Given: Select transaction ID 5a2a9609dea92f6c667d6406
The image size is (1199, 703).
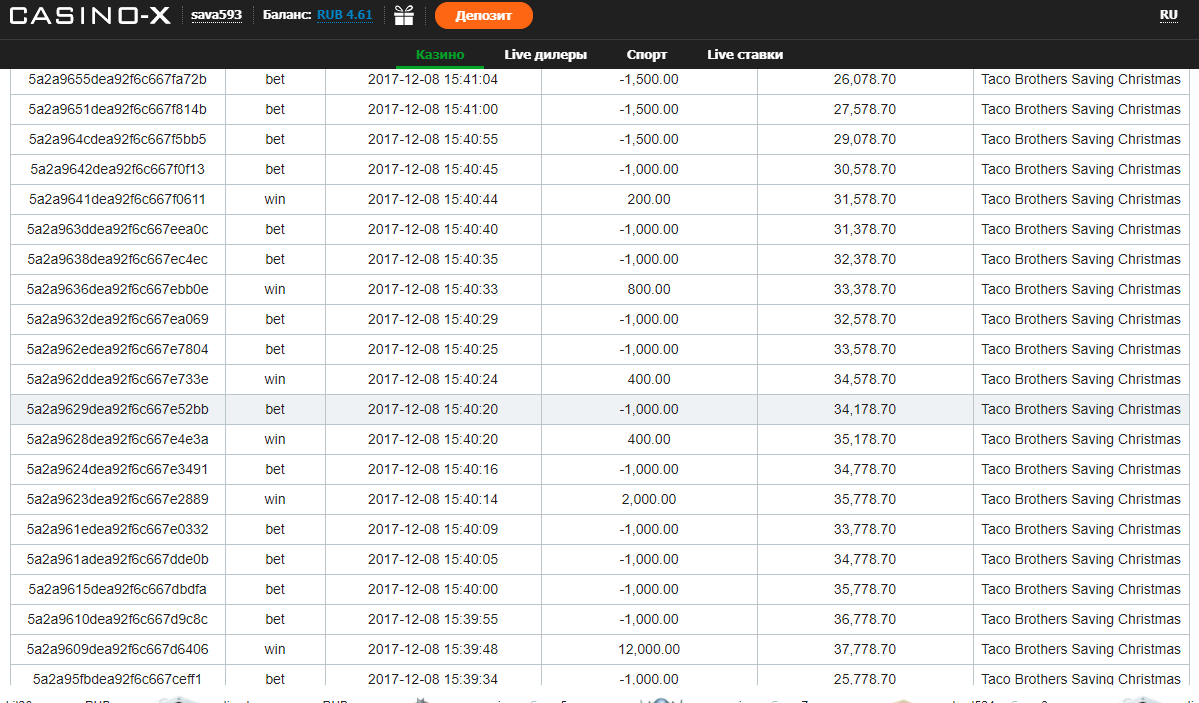Looking at the screenshot, I should click(118, 649).
